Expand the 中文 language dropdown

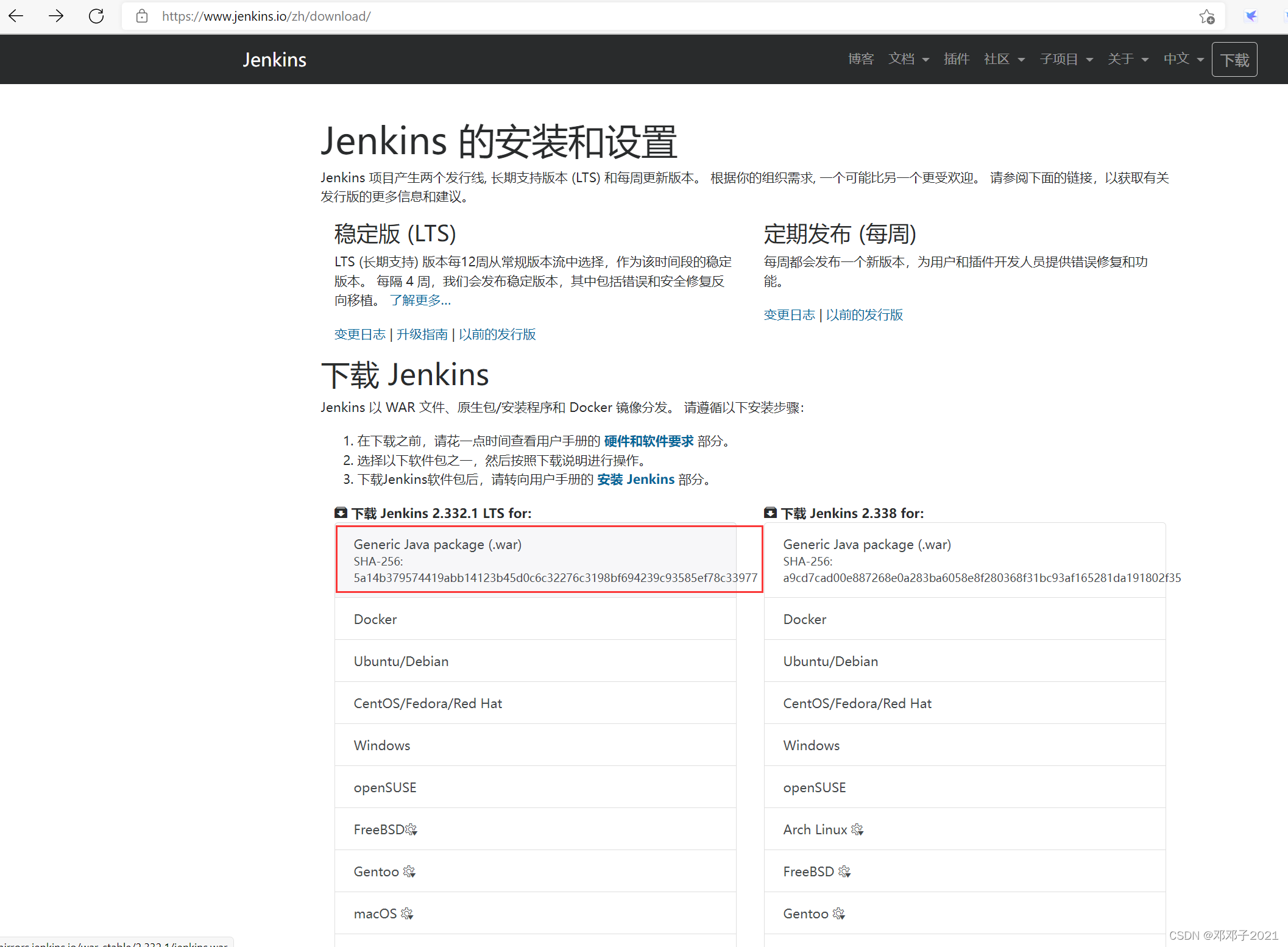[x=1183, y=59]
